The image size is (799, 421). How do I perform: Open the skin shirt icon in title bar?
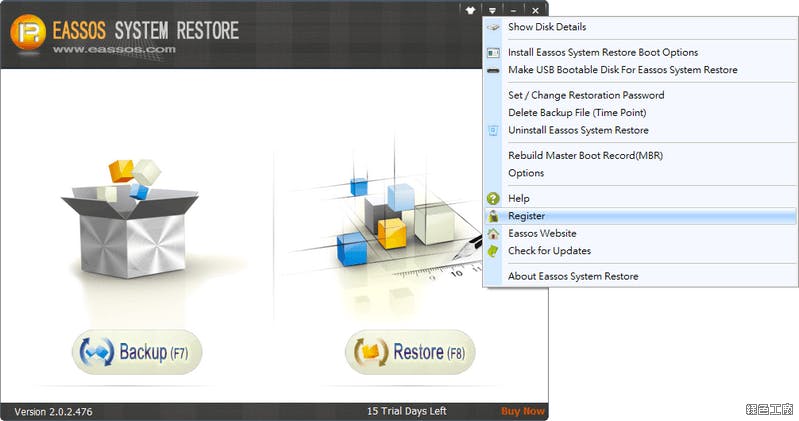(x=470, y=10)
